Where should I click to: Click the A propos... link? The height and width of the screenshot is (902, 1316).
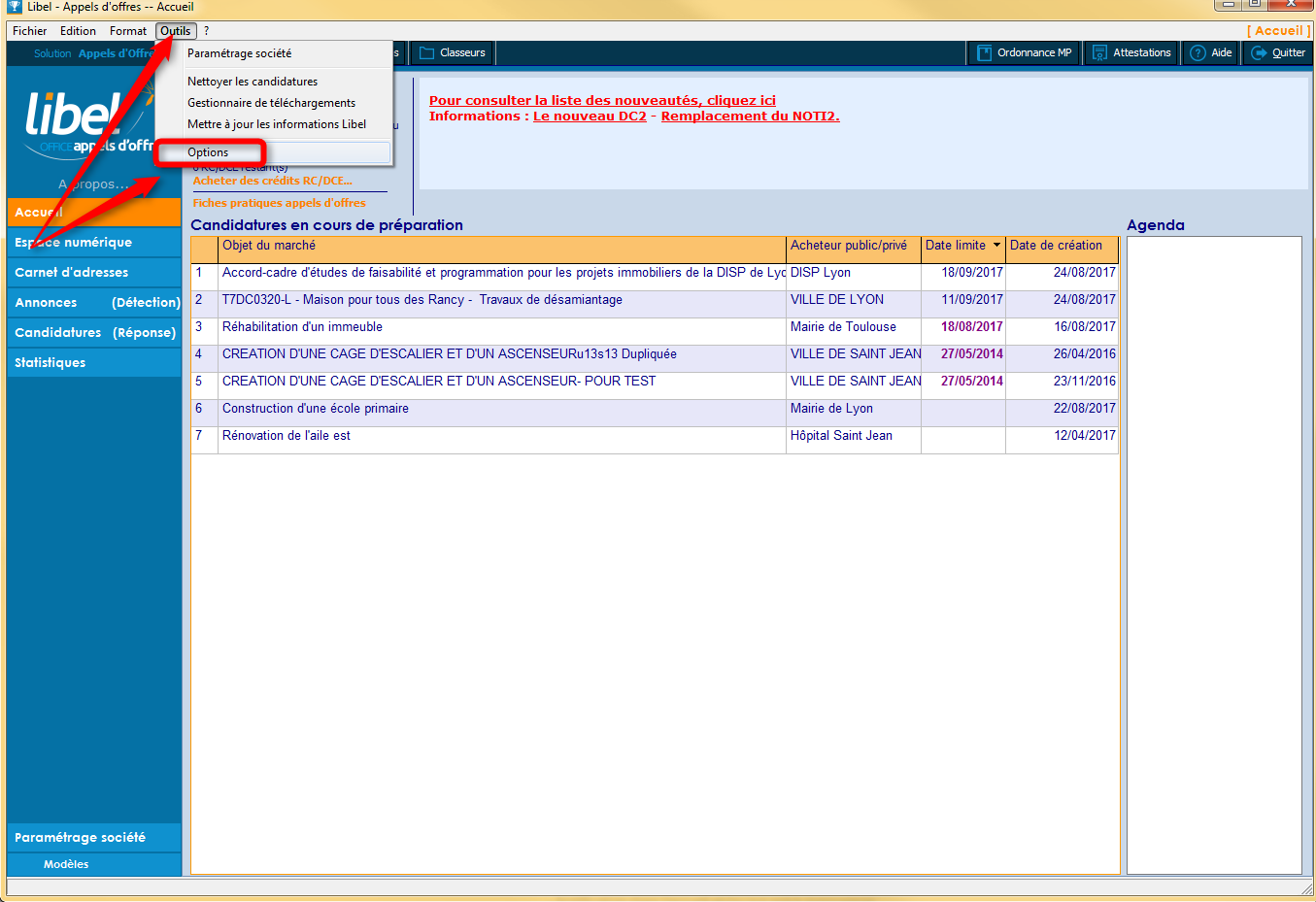(x=93, y=184)
